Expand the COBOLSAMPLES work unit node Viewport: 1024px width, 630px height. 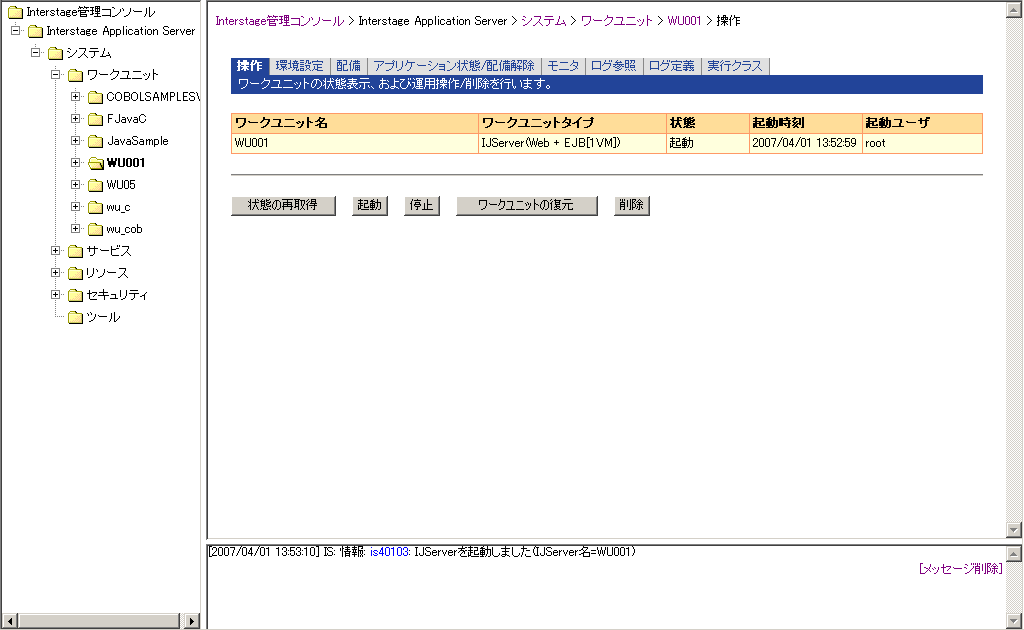tap(76, 97)
